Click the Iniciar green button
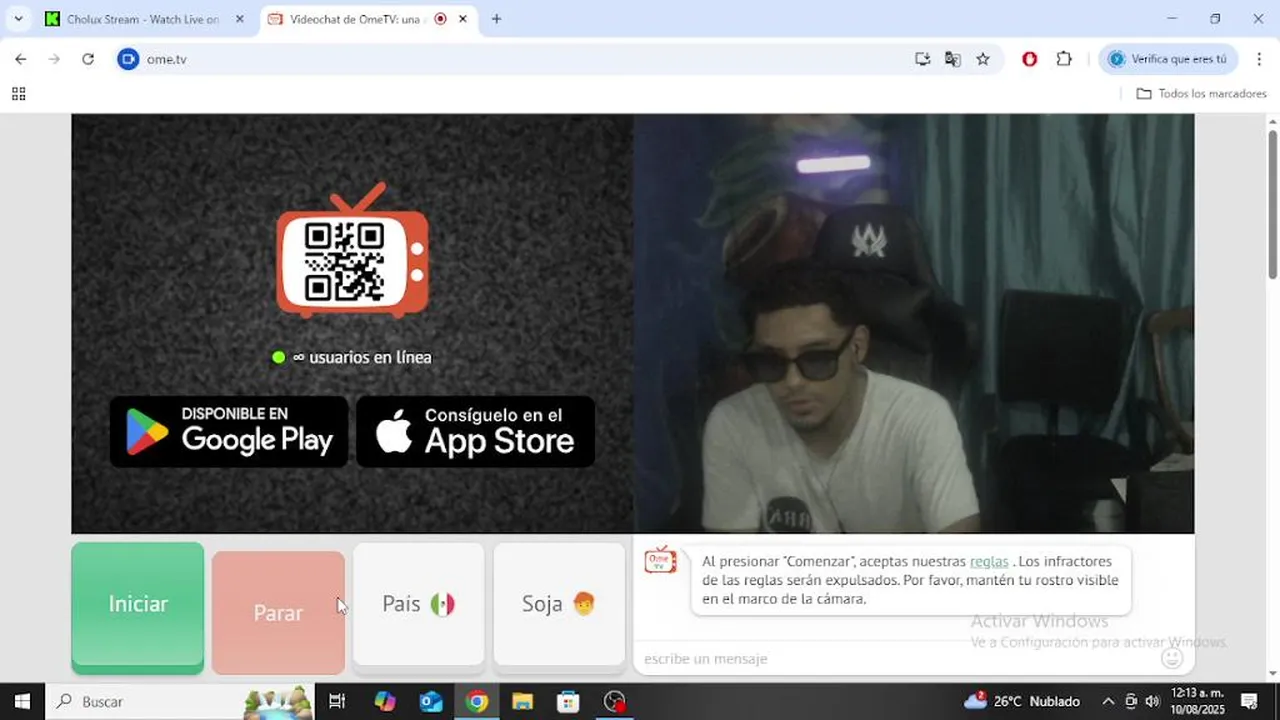 coord(138,608)
